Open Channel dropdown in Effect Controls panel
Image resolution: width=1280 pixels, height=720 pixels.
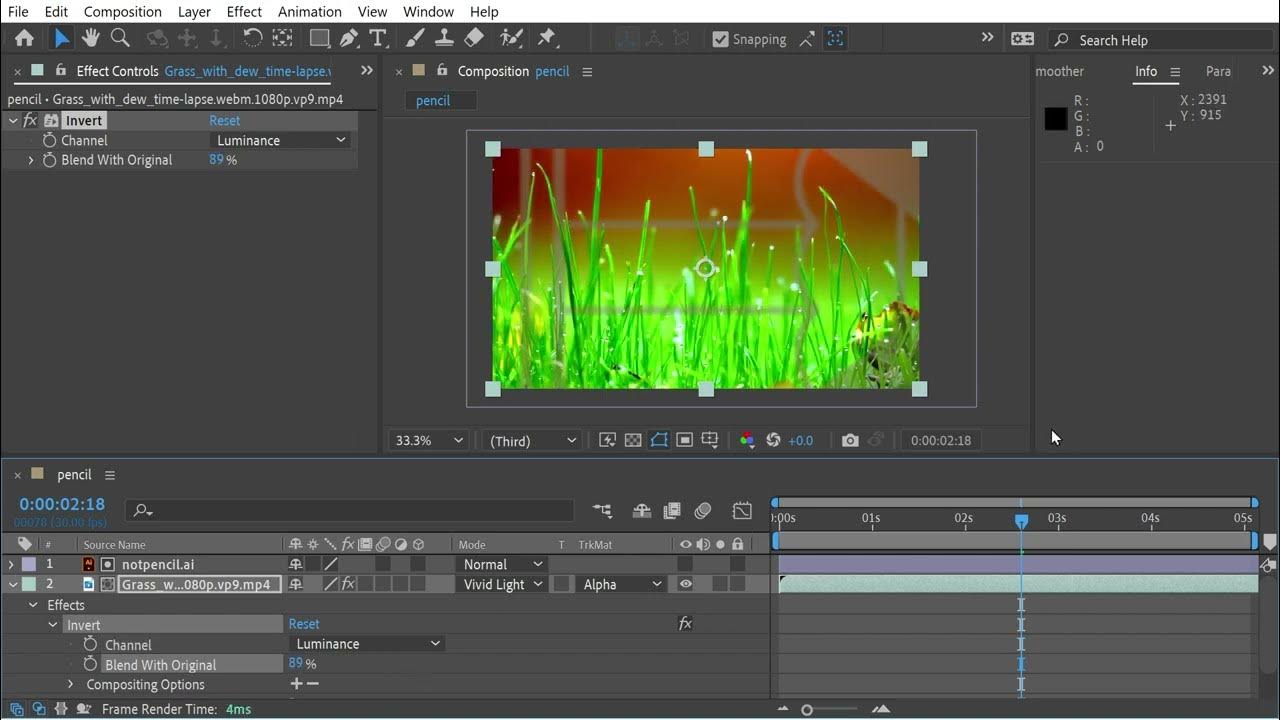point(280,140)
